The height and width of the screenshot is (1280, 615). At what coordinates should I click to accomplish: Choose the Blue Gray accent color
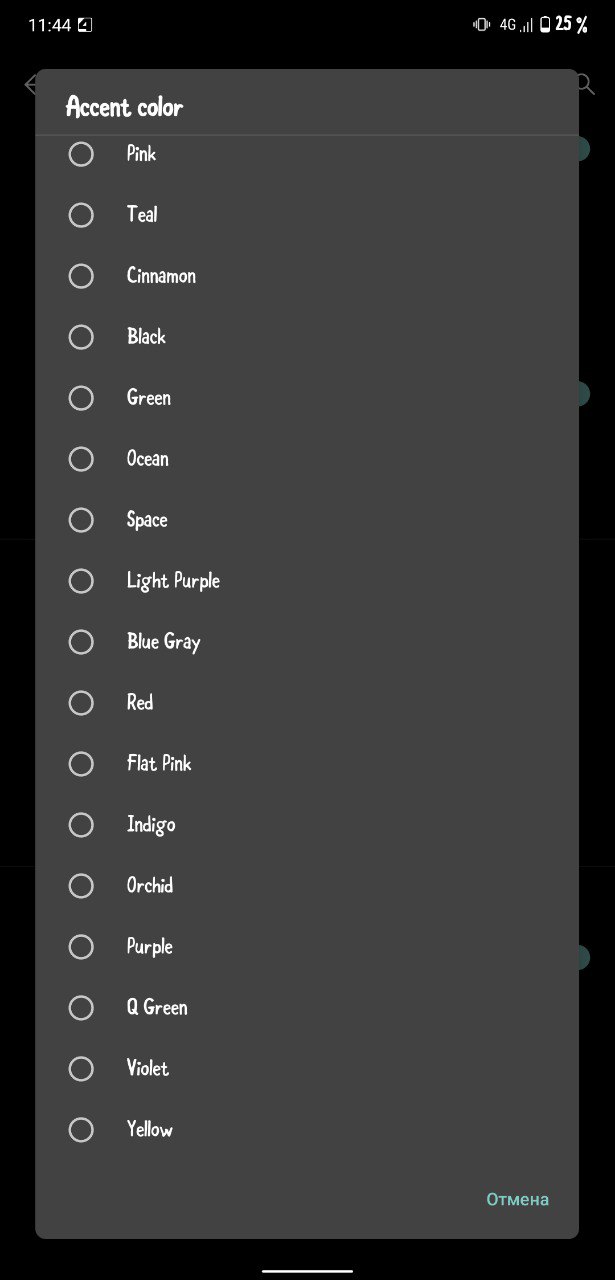307,642
